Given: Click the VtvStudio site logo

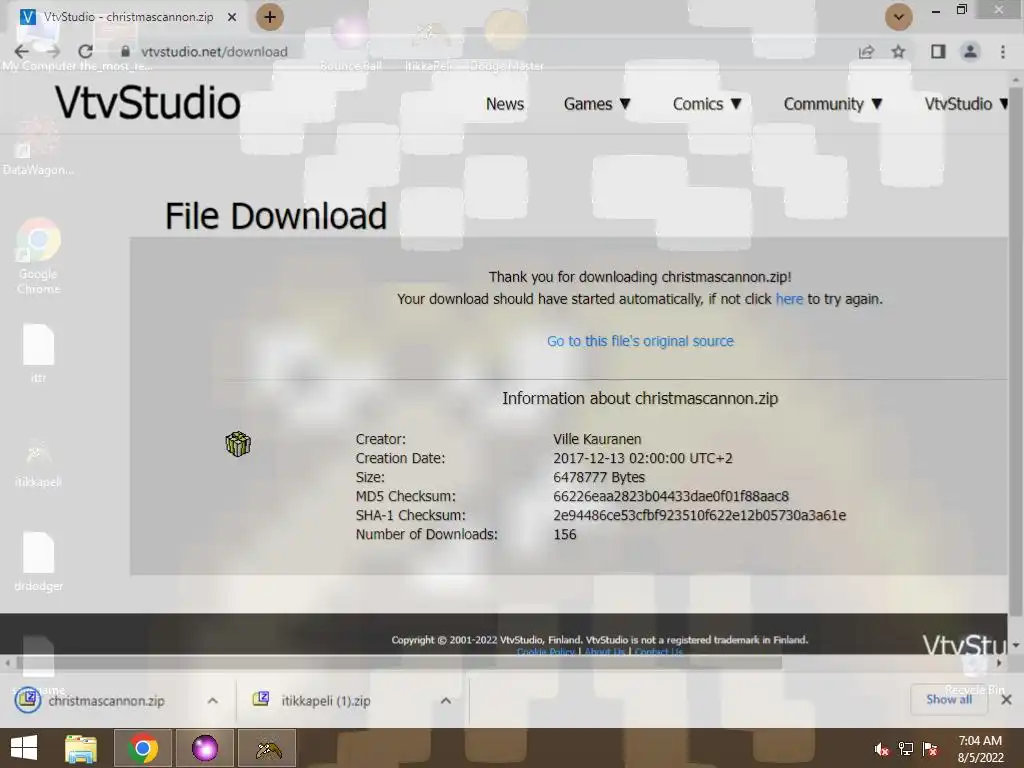Looking at the screenshot, I should click(148, 103).
